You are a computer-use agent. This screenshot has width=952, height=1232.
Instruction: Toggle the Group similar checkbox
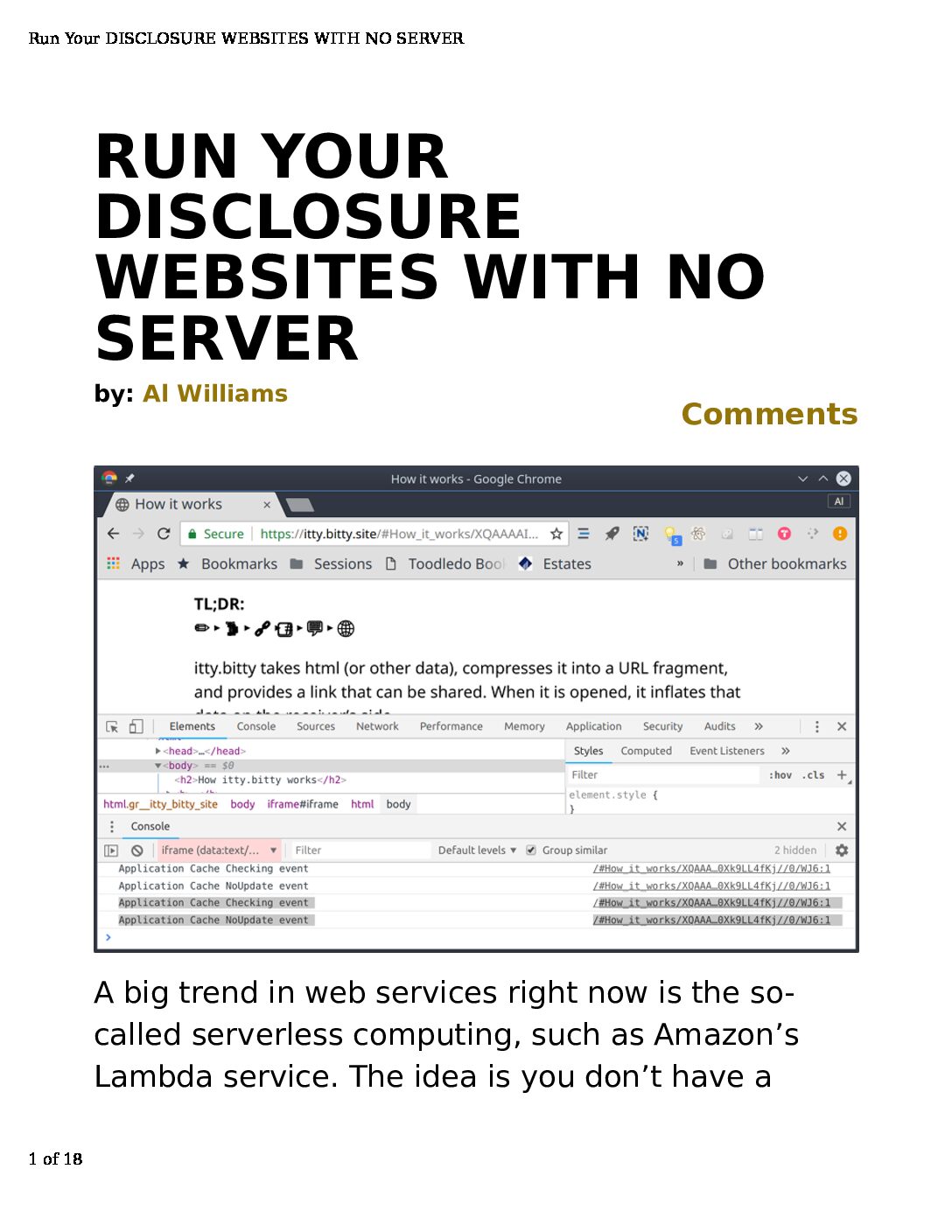(531, 850)
